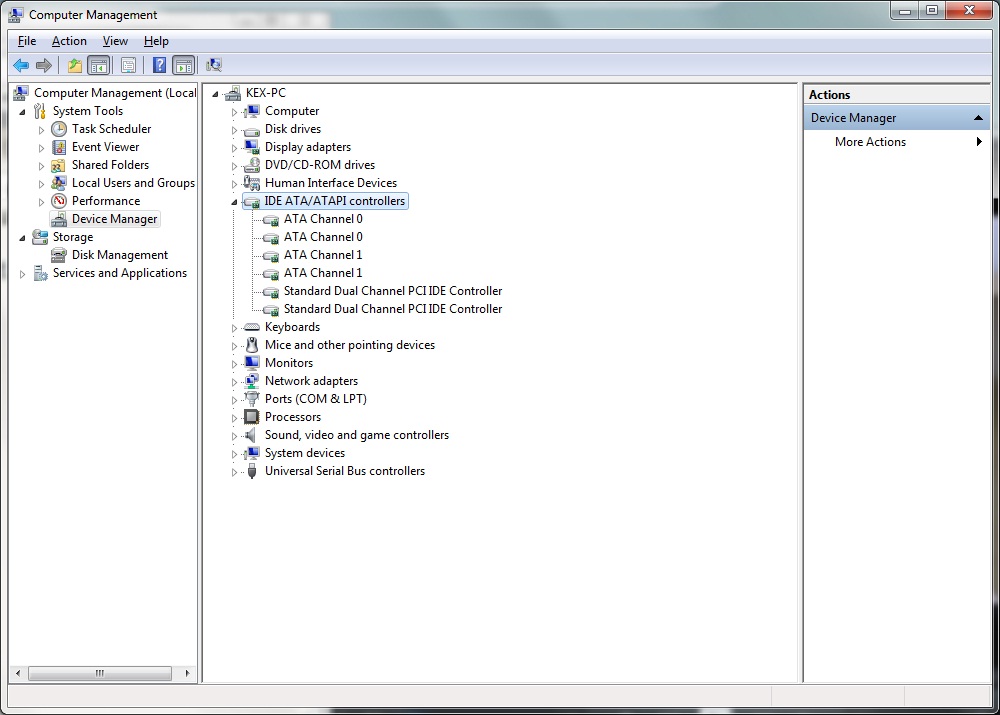Click the Performance icon
Image resolution: width=1000 pixels, height=715 pixels.
click(59, 201)
